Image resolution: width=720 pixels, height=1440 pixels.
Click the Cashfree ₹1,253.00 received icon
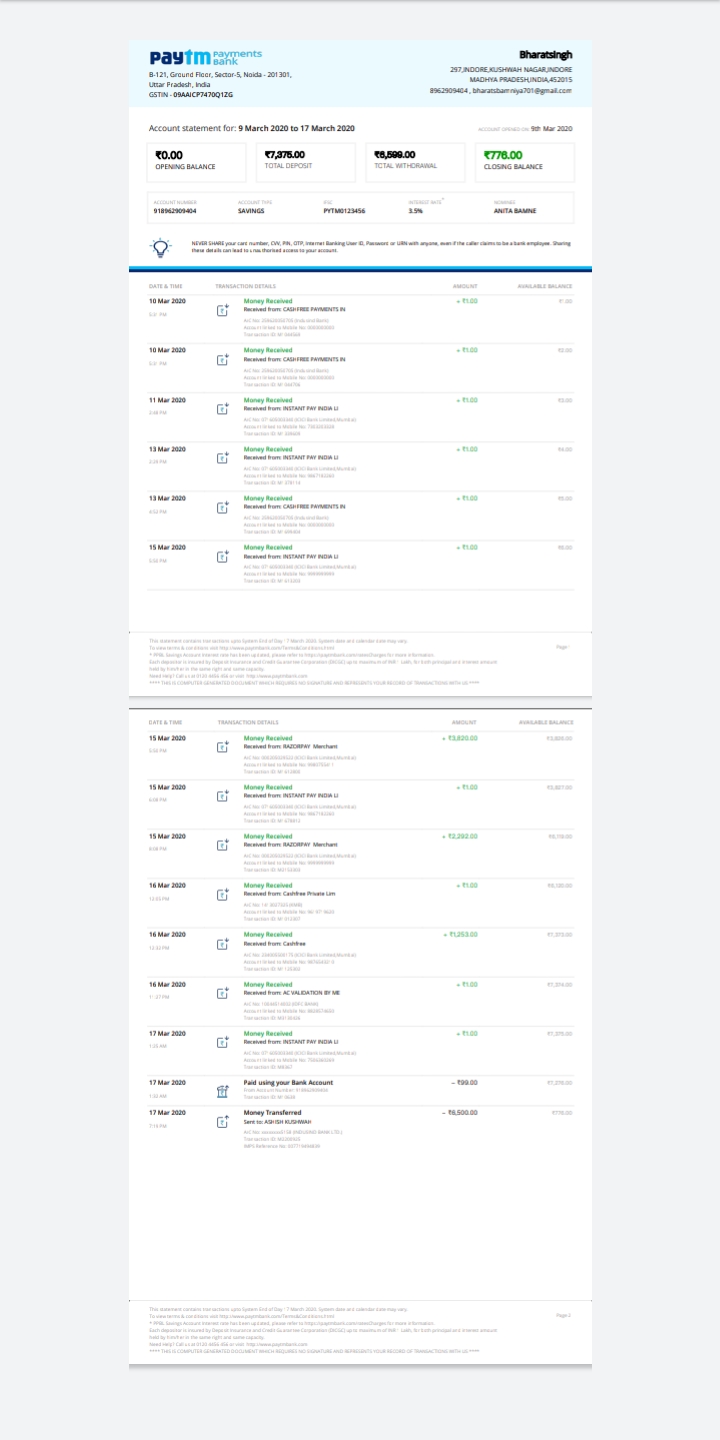point(223,944)
